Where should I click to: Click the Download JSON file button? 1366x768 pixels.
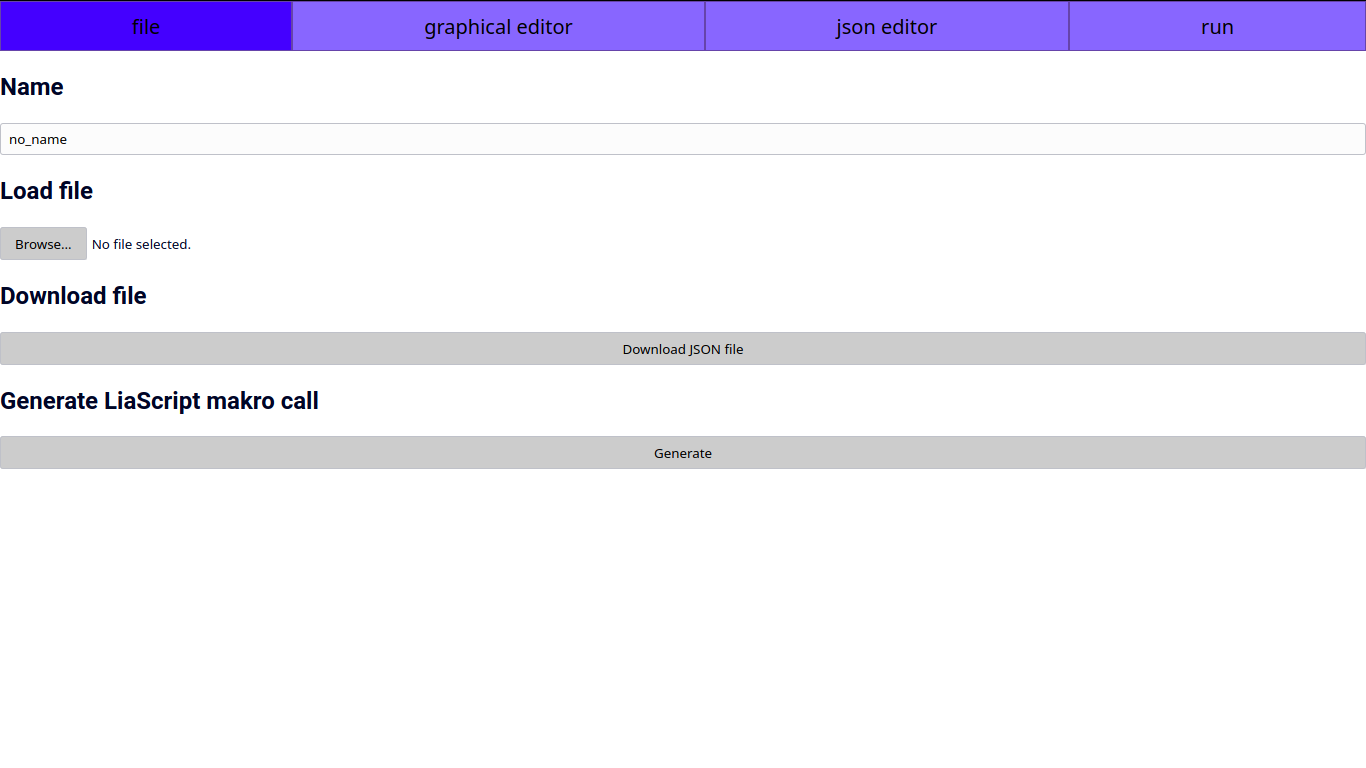pyautogui.click(x=683, y=349)
